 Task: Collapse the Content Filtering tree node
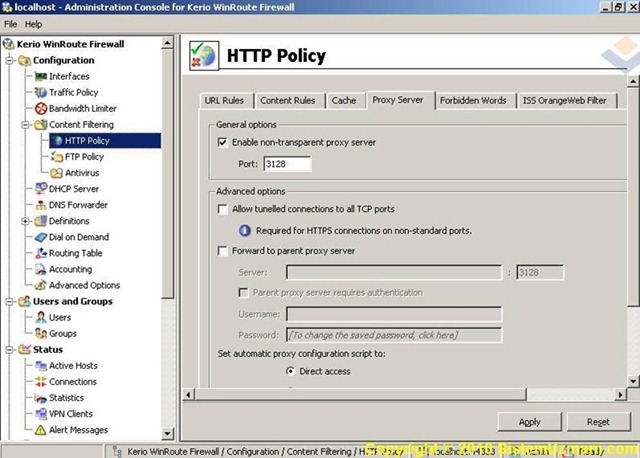tap(25, 125)
